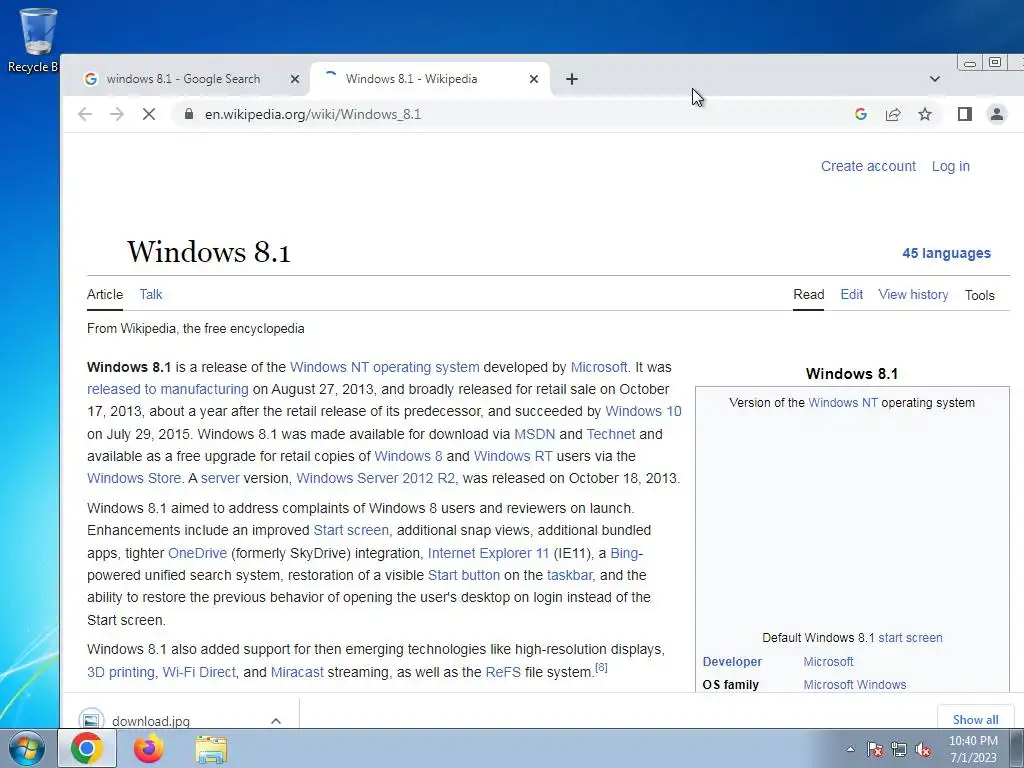Switch to the Google Search tab
1024x768 pixels.
183,79
